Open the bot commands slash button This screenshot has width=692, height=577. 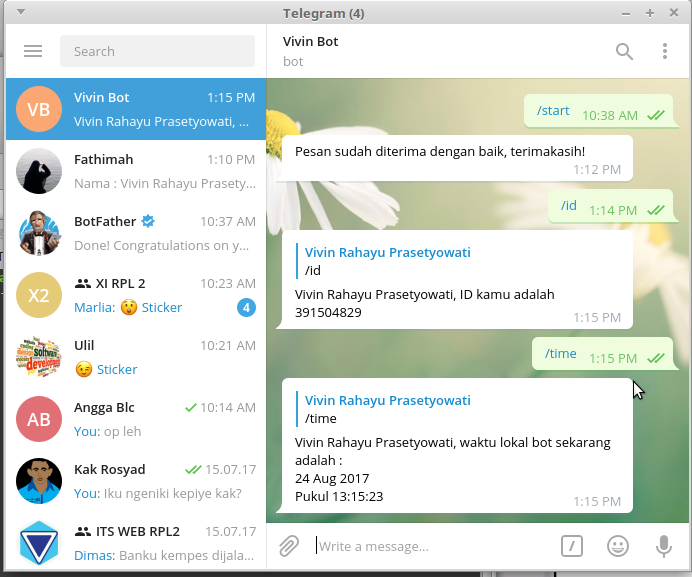572,546
